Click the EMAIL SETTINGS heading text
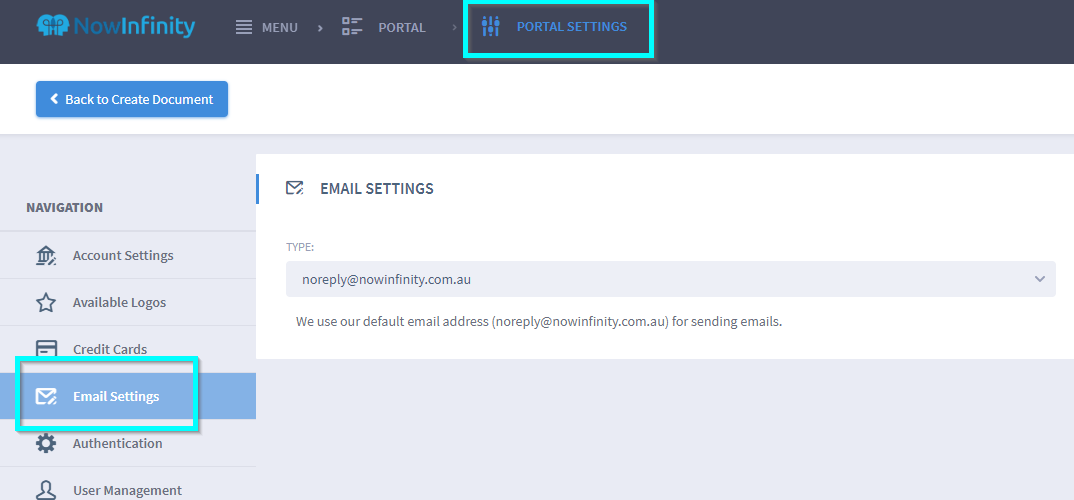Image resolution: width=1074 pixels, height=500 pixels. 377,189
